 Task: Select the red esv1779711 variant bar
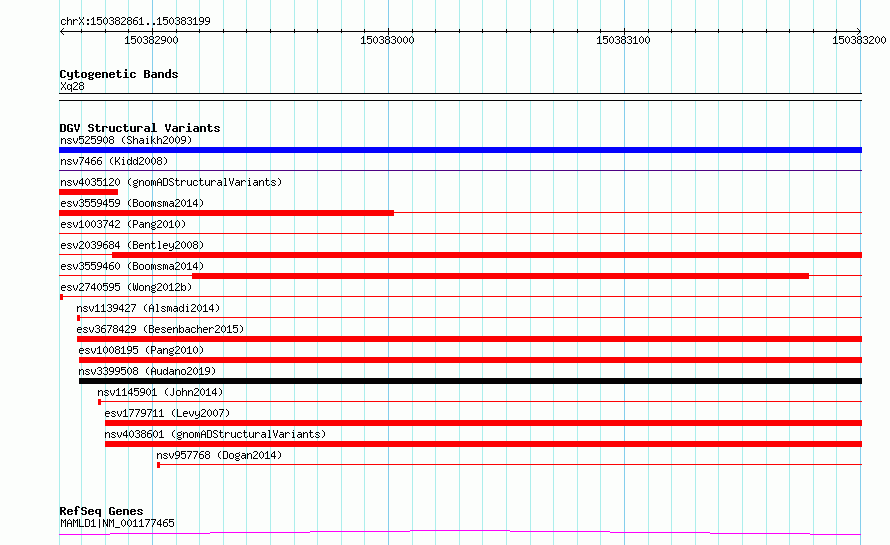point(484,423)
